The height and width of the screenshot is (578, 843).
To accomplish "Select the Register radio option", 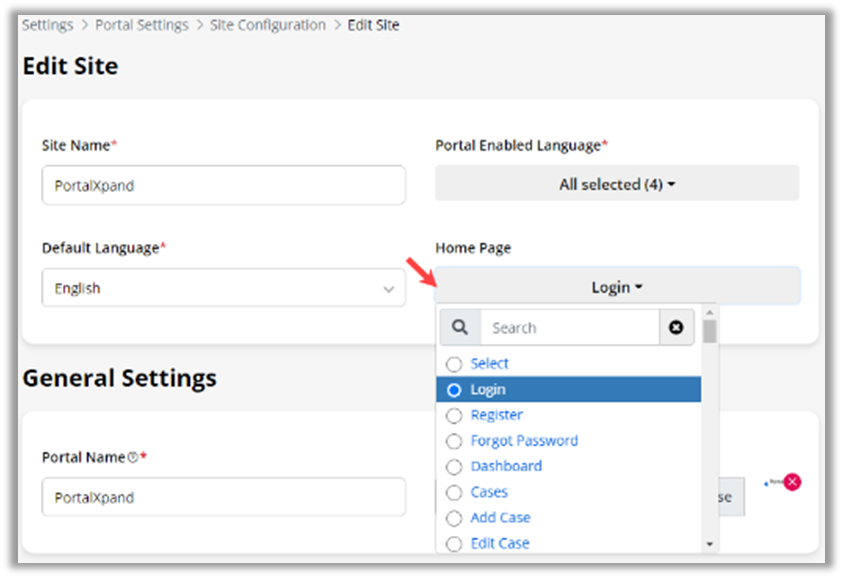I will (454, 415).
